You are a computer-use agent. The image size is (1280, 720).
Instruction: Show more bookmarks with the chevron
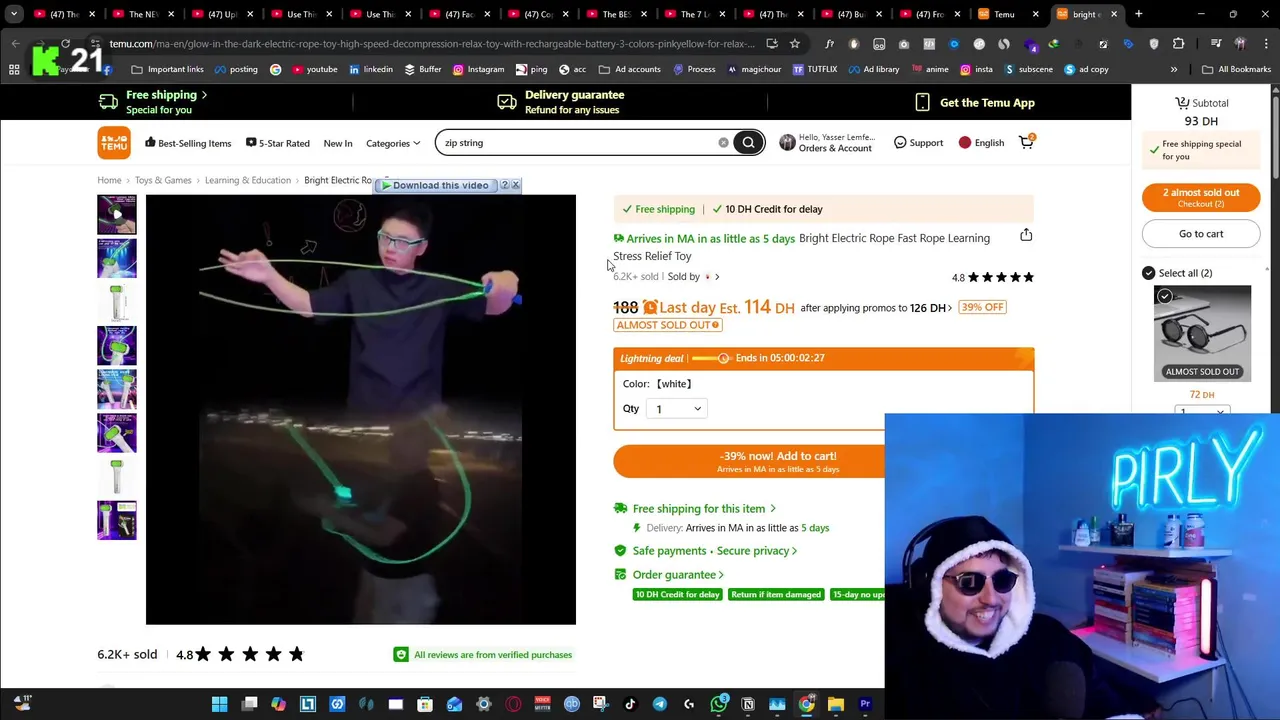[1174, 69]
